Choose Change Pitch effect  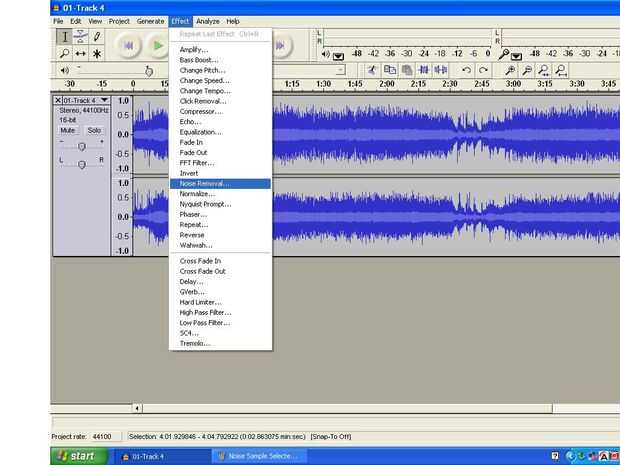pyautogui.click(x=220, y=70)
